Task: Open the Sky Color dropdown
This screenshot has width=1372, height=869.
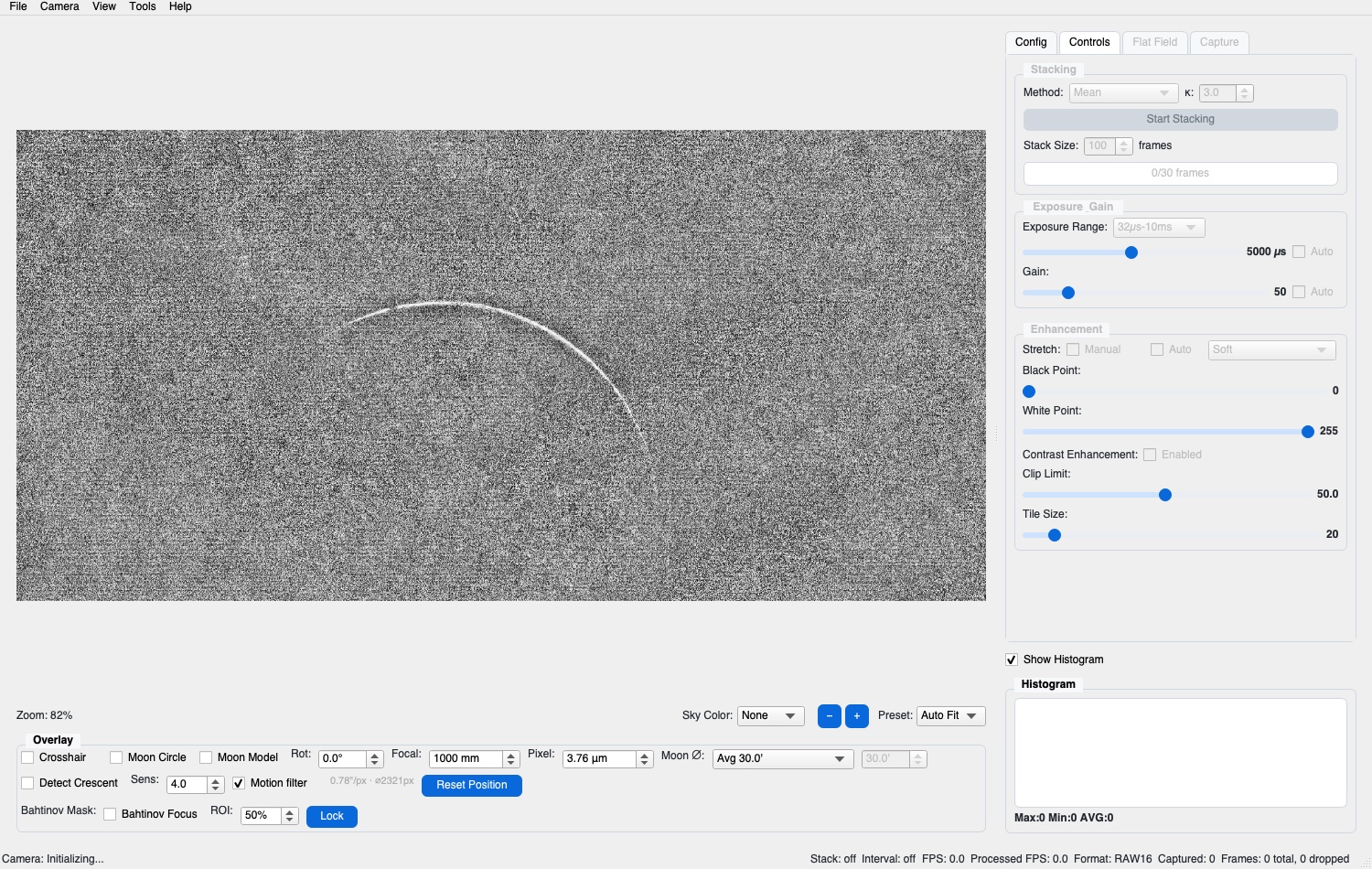Action: click(771, 715)
